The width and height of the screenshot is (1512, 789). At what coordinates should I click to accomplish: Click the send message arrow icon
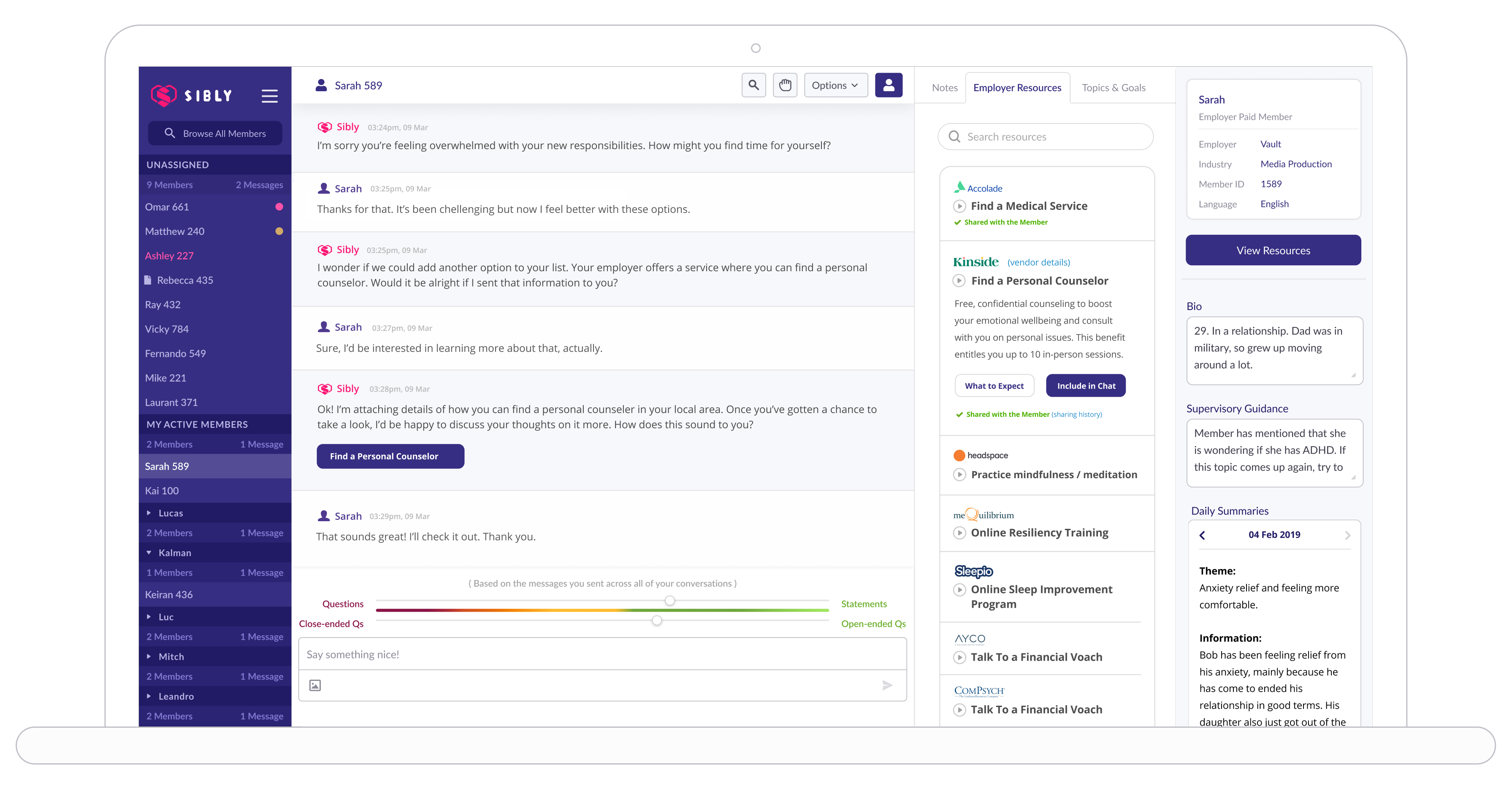tap(887, 685)
